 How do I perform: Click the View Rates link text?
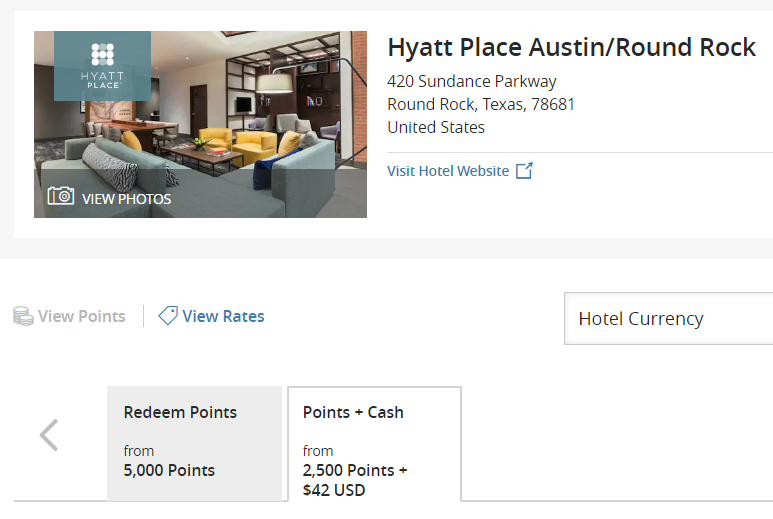(x=223, y=316)
